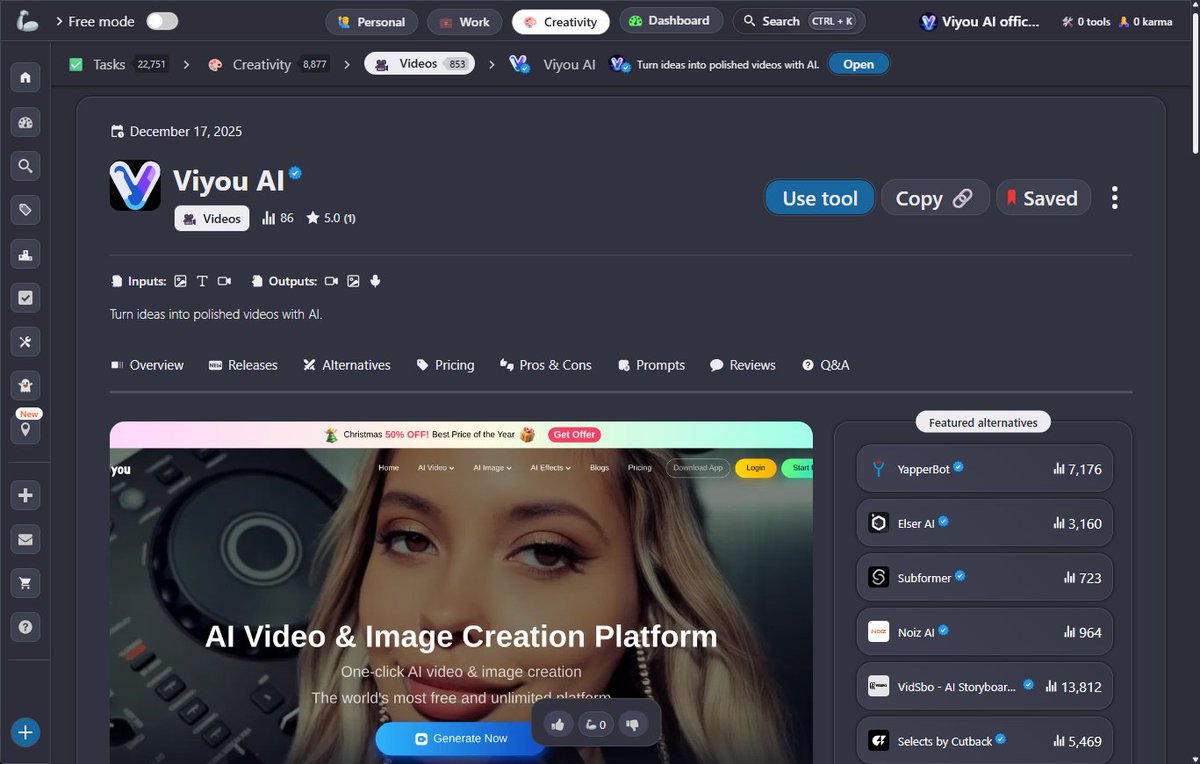Image resolution: width=1200 pixels, height=764 pixels.
Task: Click the thumbs up icon
Action: tap(558, 725)
